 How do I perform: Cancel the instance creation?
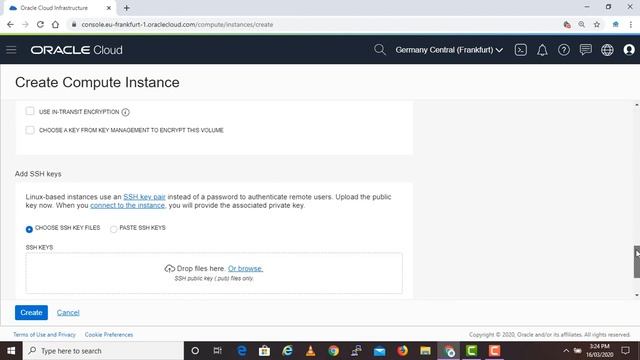(x=68, y=313)
